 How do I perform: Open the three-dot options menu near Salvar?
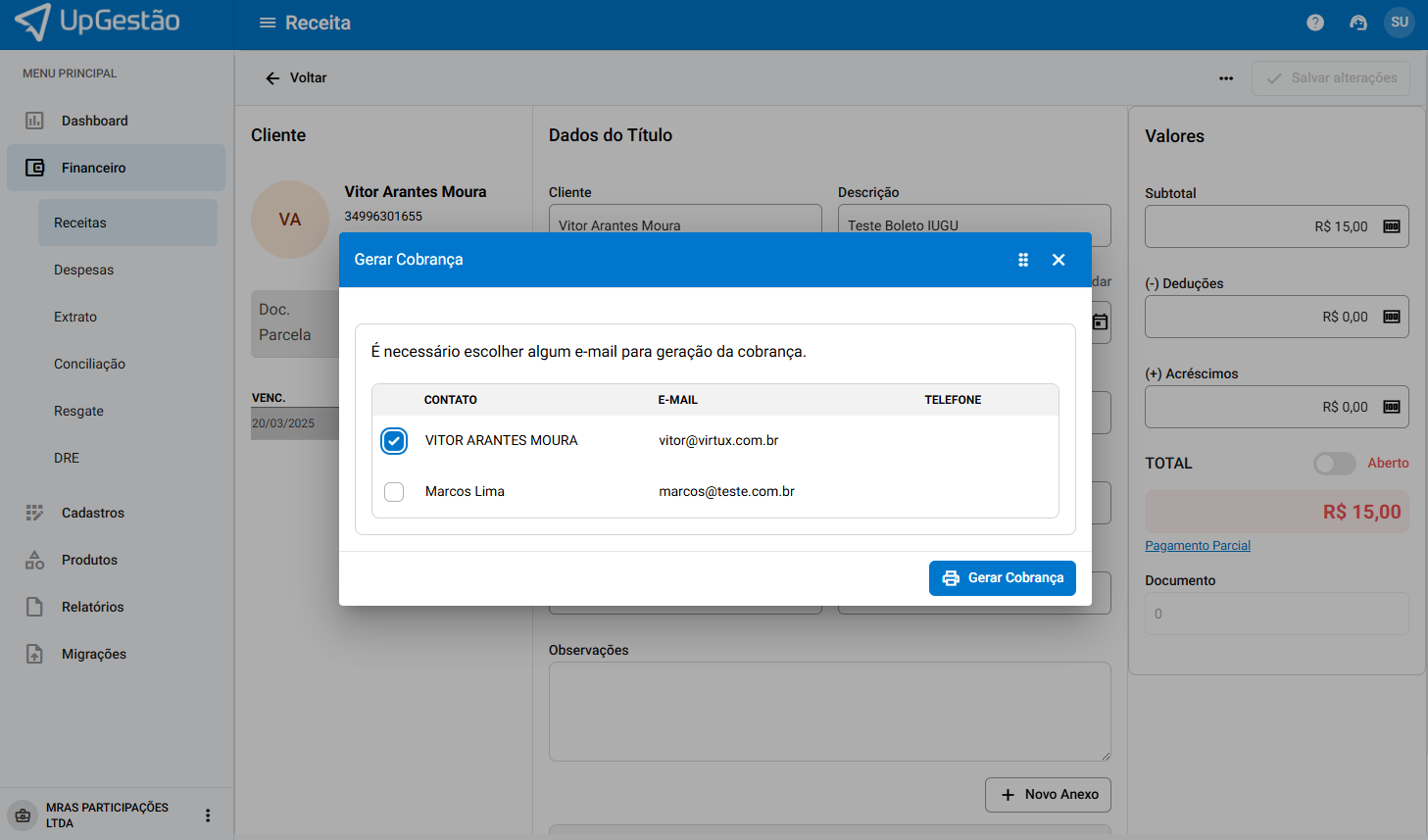tap(1226, 78)
